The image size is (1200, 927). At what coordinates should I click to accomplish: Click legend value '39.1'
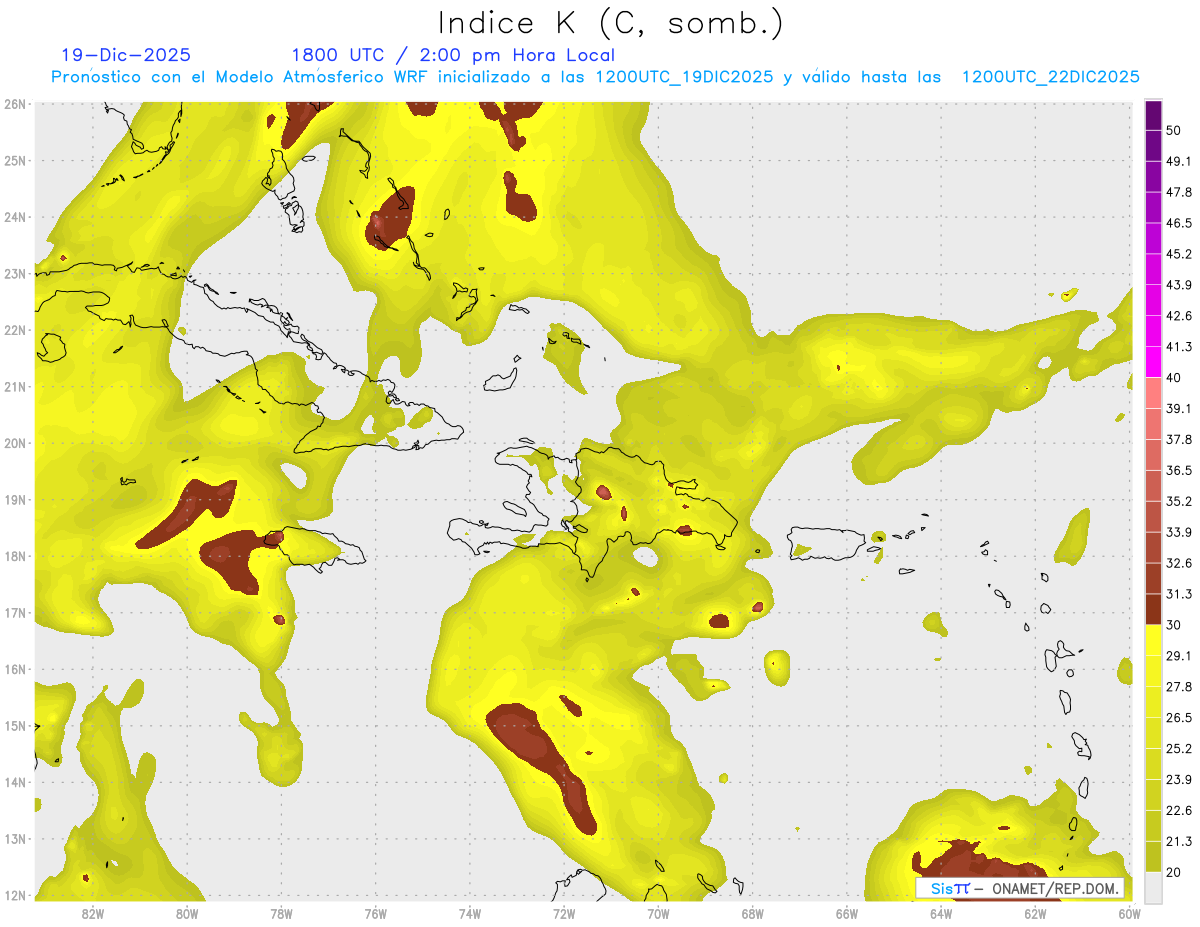coord(1178,408)
